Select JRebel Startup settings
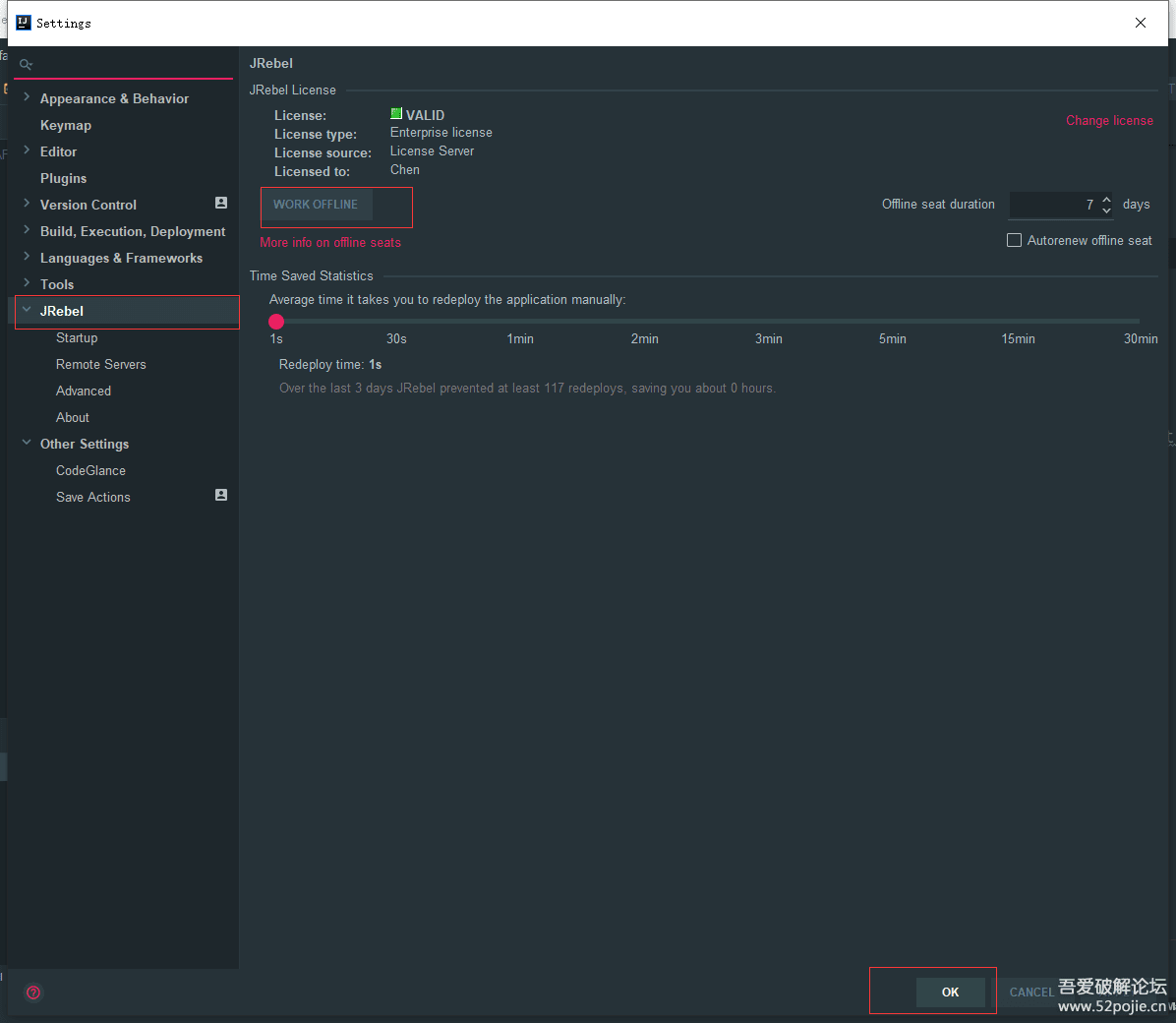This screenshot has height=1023, width=1176. 77,337
